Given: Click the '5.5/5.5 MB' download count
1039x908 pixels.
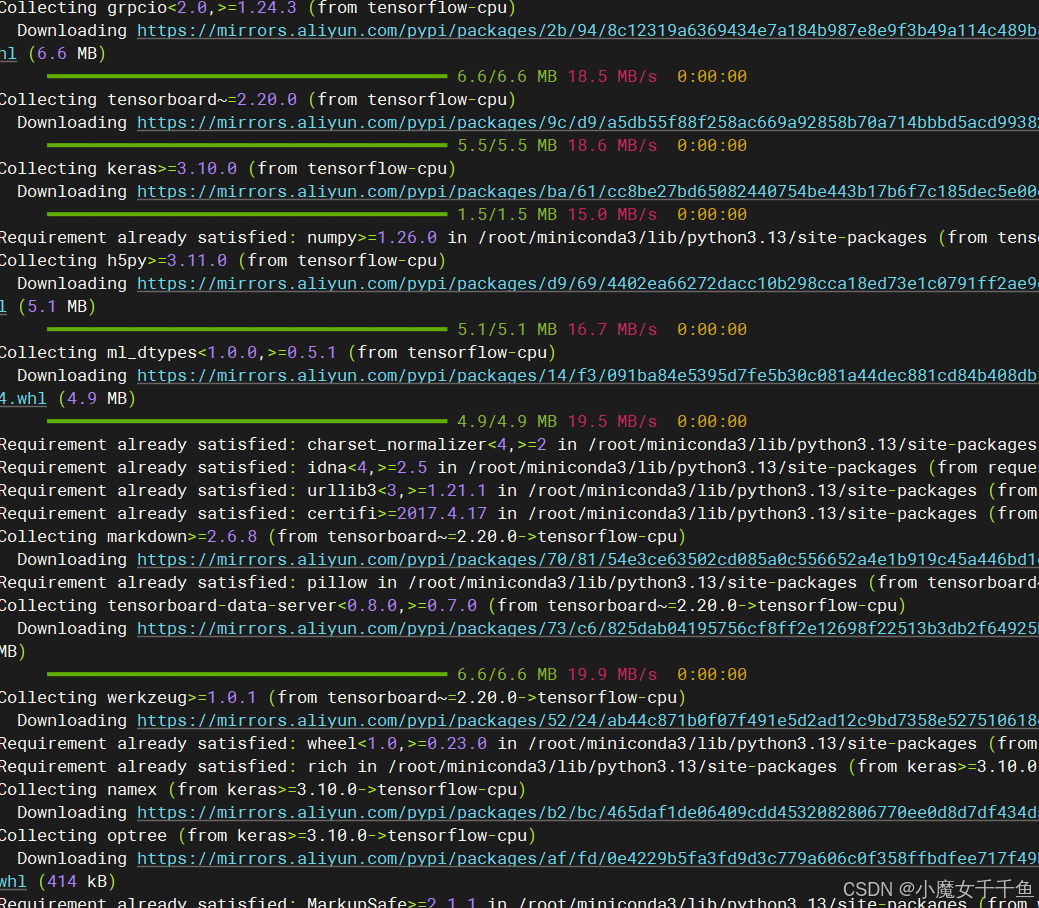Looking at the screenshot, I should (x=507, y=145).
